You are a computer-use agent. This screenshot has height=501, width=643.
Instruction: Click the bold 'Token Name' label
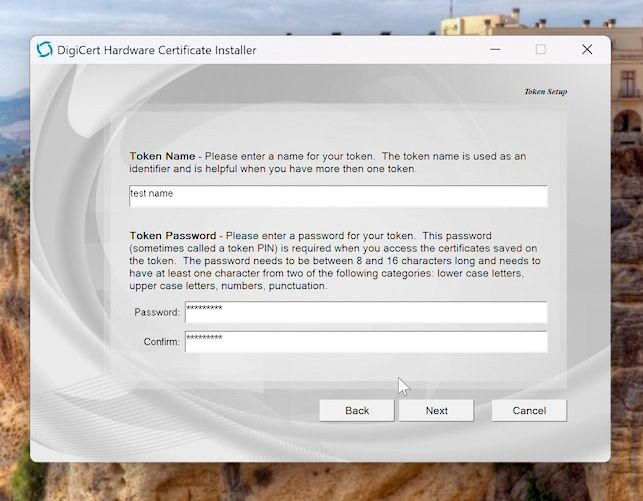(x=162, y=156)
